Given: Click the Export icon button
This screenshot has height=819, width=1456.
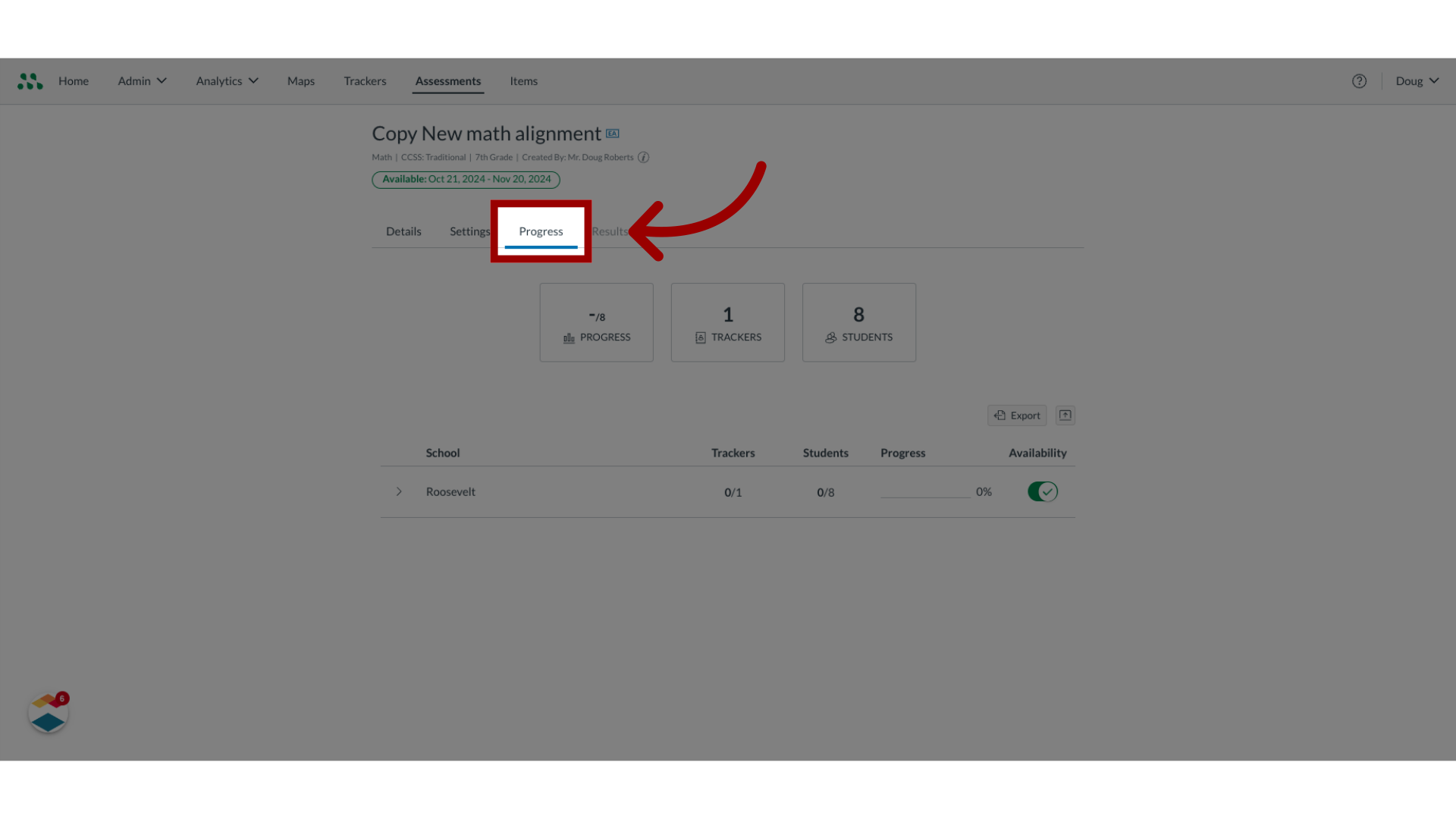Looking at the screenshot, I should [x=1017, y=414].
